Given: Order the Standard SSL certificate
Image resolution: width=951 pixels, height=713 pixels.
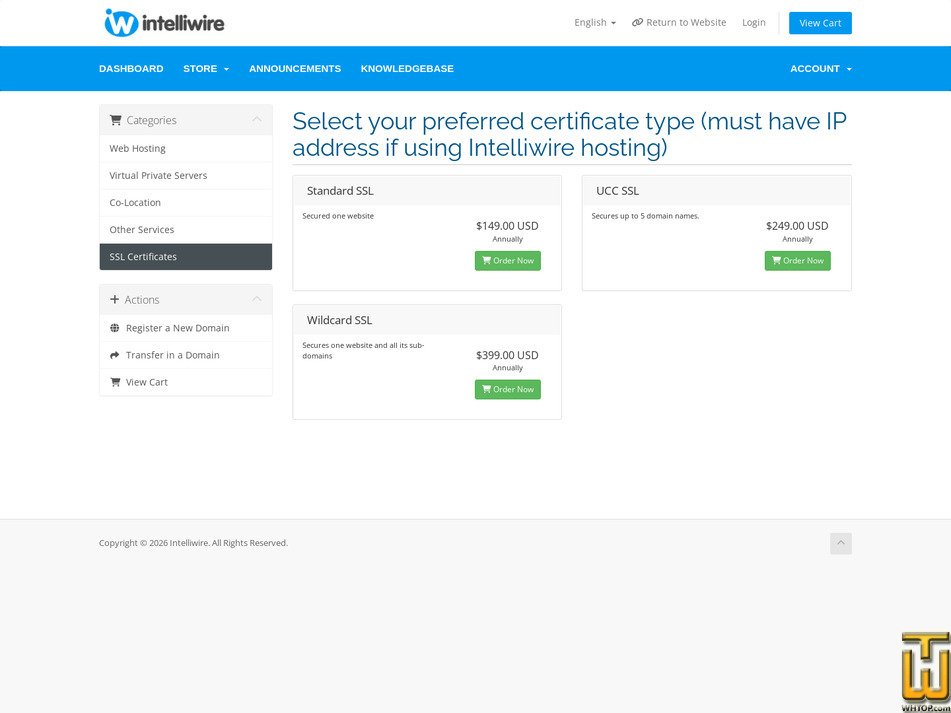Looking at the screenshot, I should (508, 261).
